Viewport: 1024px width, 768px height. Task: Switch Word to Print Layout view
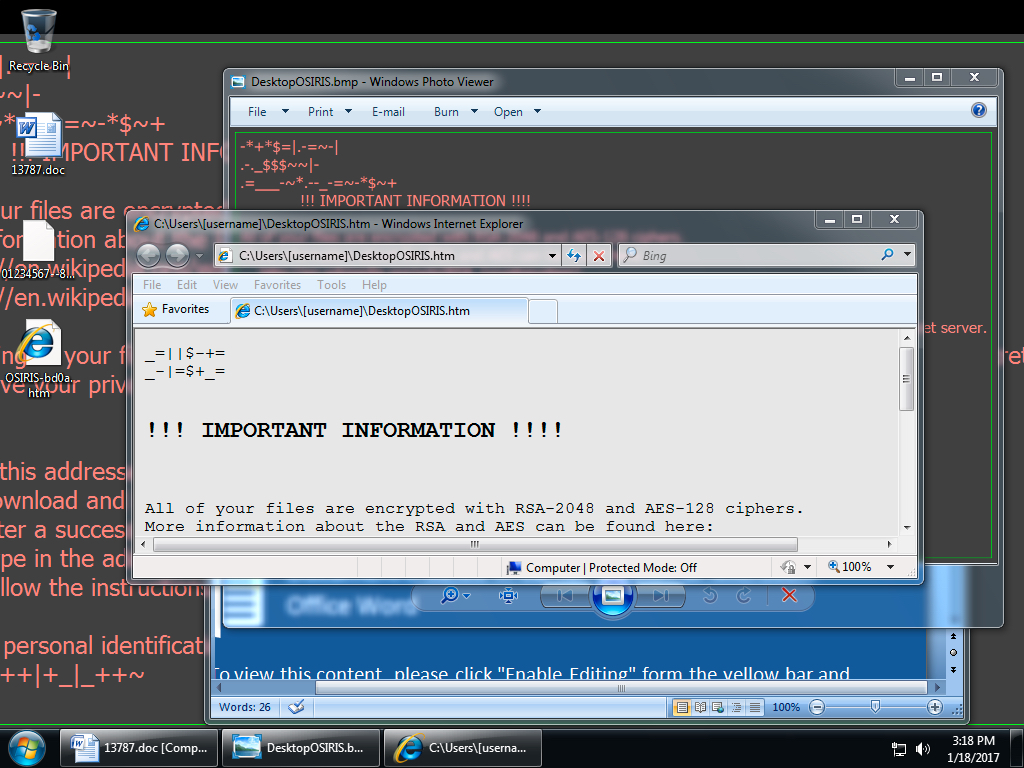(682, 707)
